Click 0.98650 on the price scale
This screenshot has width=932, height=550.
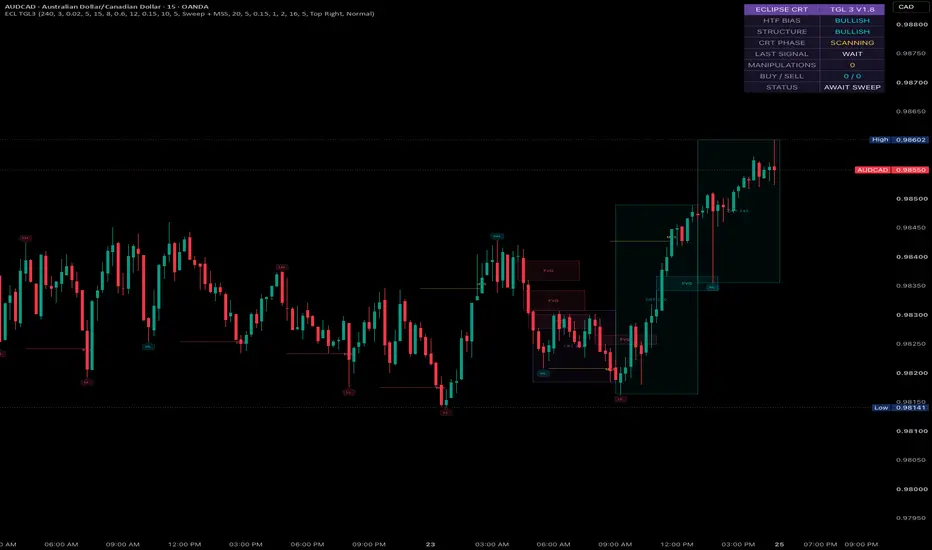tap(911, 112)
